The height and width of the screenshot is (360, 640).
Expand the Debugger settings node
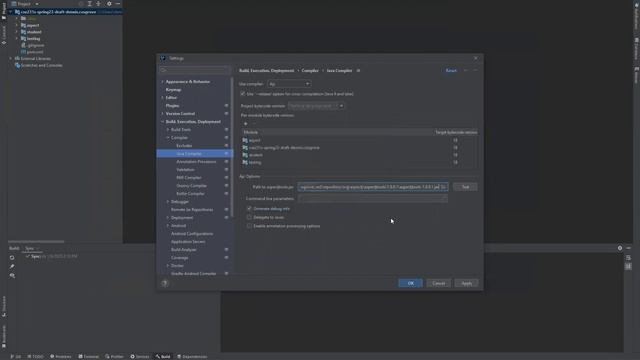tap(168, 202)
